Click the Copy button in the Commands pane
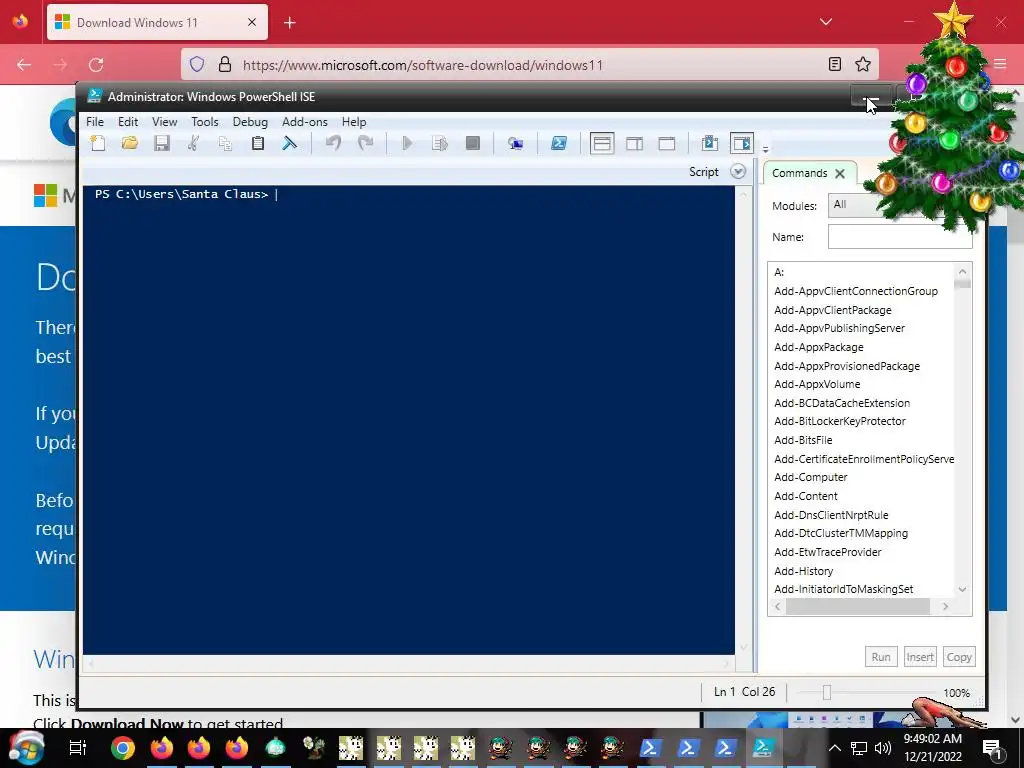The width and height of the screenshot is (1024, 768). point(959,657)
